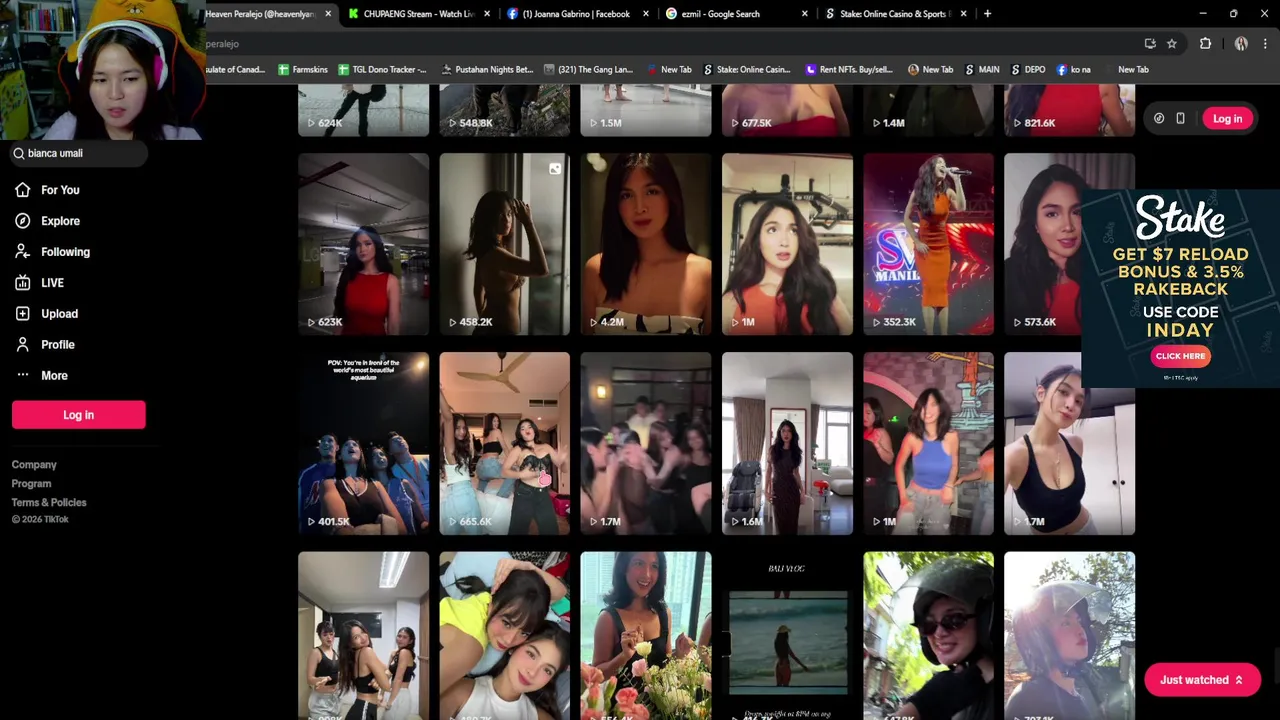Open the Farmskins bookmark
This screenshot has height=720, width=1280.
[303, 70]
